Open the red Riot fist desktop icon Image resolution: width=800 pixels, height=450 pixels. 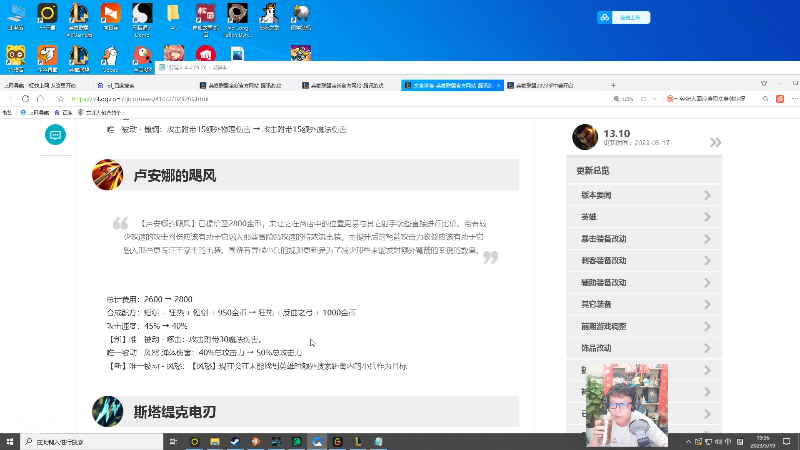(x=206, y=54)
